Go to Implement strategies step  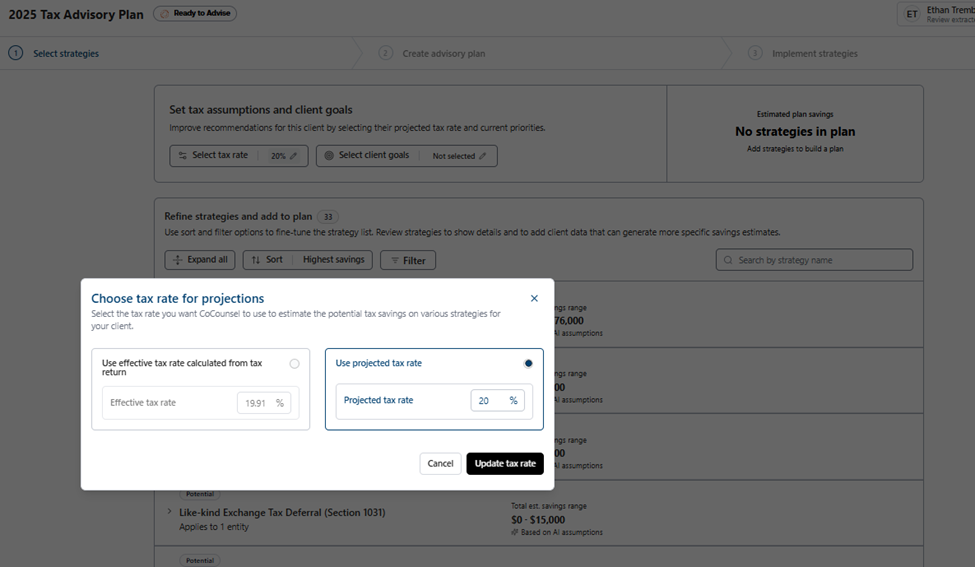pos(814,53)
